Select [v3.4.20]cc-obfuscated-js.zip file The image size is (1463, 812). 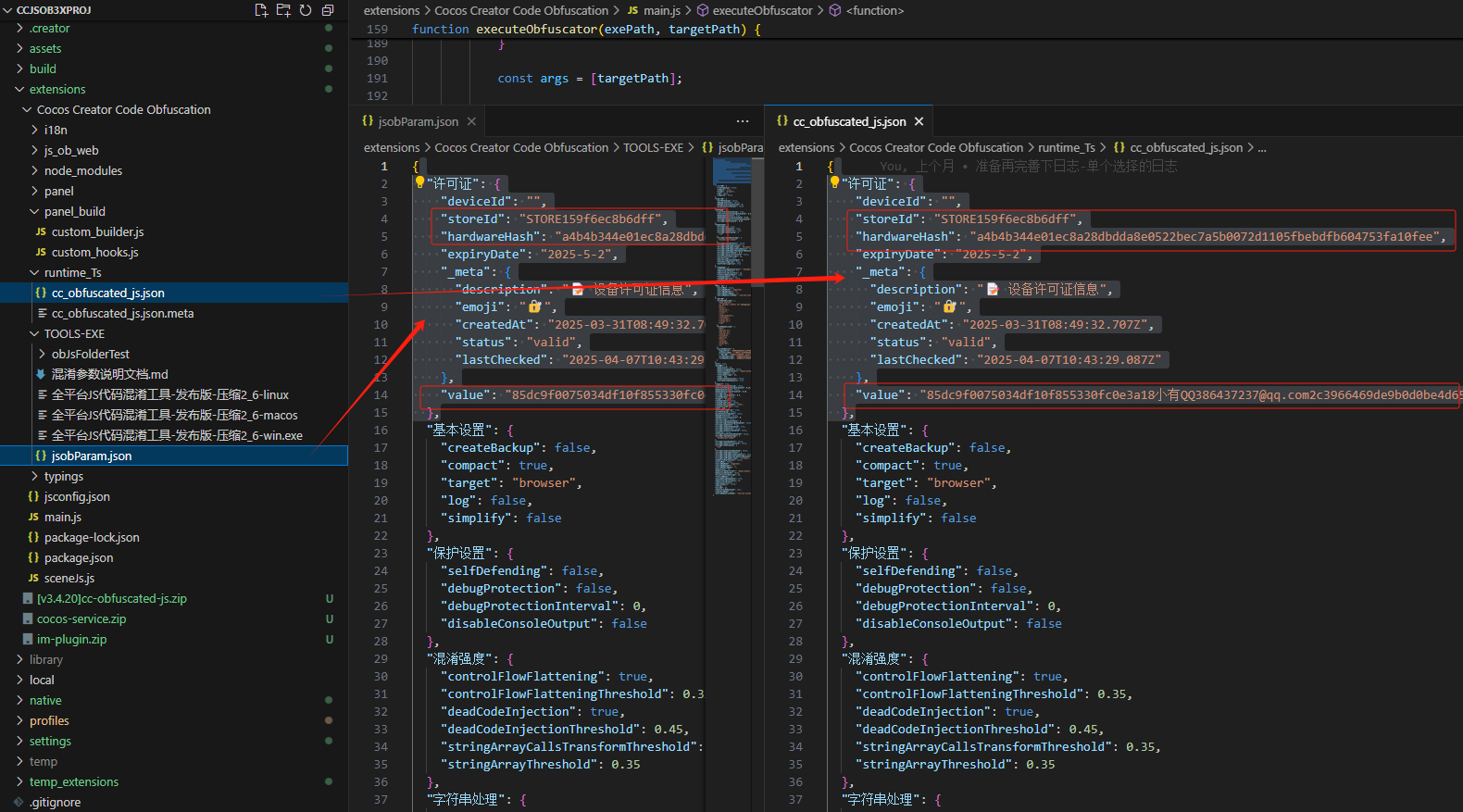(111, 598)
